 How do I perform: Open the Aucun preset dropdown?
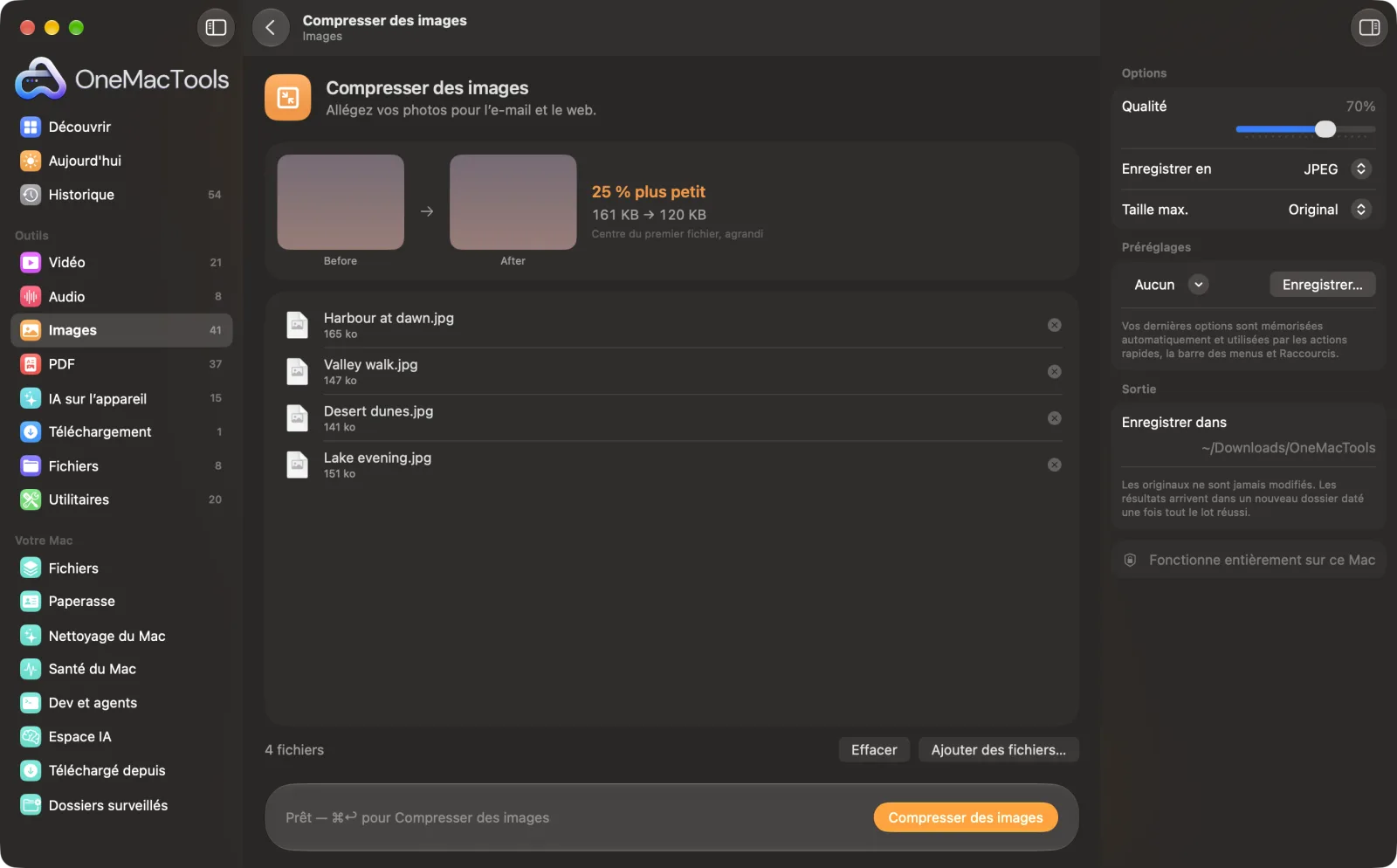tap(1170, 285)
